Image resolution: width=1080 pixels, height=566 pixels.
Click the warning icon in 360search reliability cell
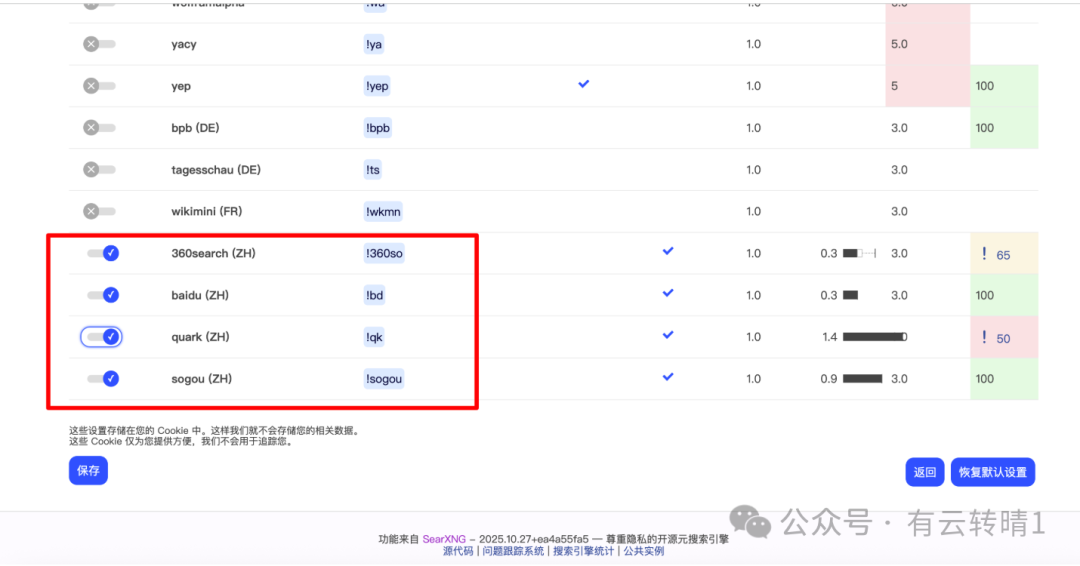click(x=984, y=254)
